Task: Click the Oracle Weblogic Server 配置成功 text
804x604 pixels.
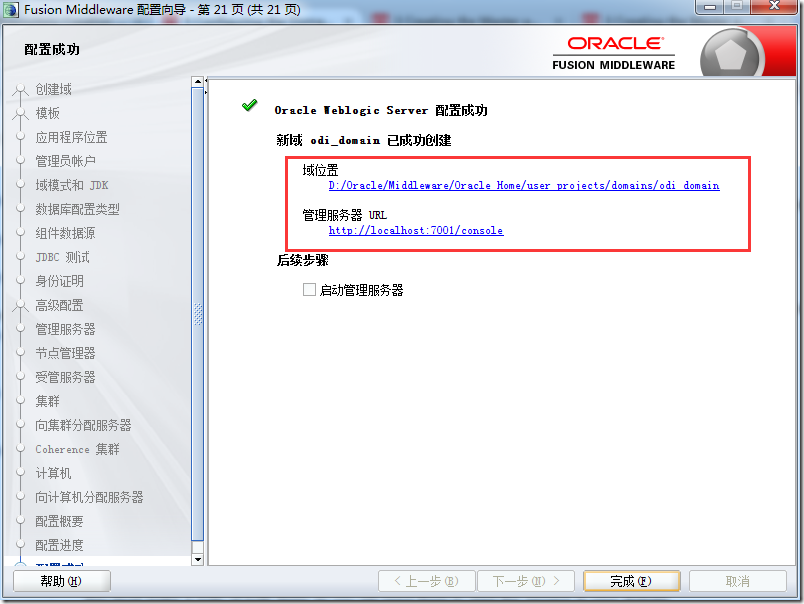Action: pos(381,110)
